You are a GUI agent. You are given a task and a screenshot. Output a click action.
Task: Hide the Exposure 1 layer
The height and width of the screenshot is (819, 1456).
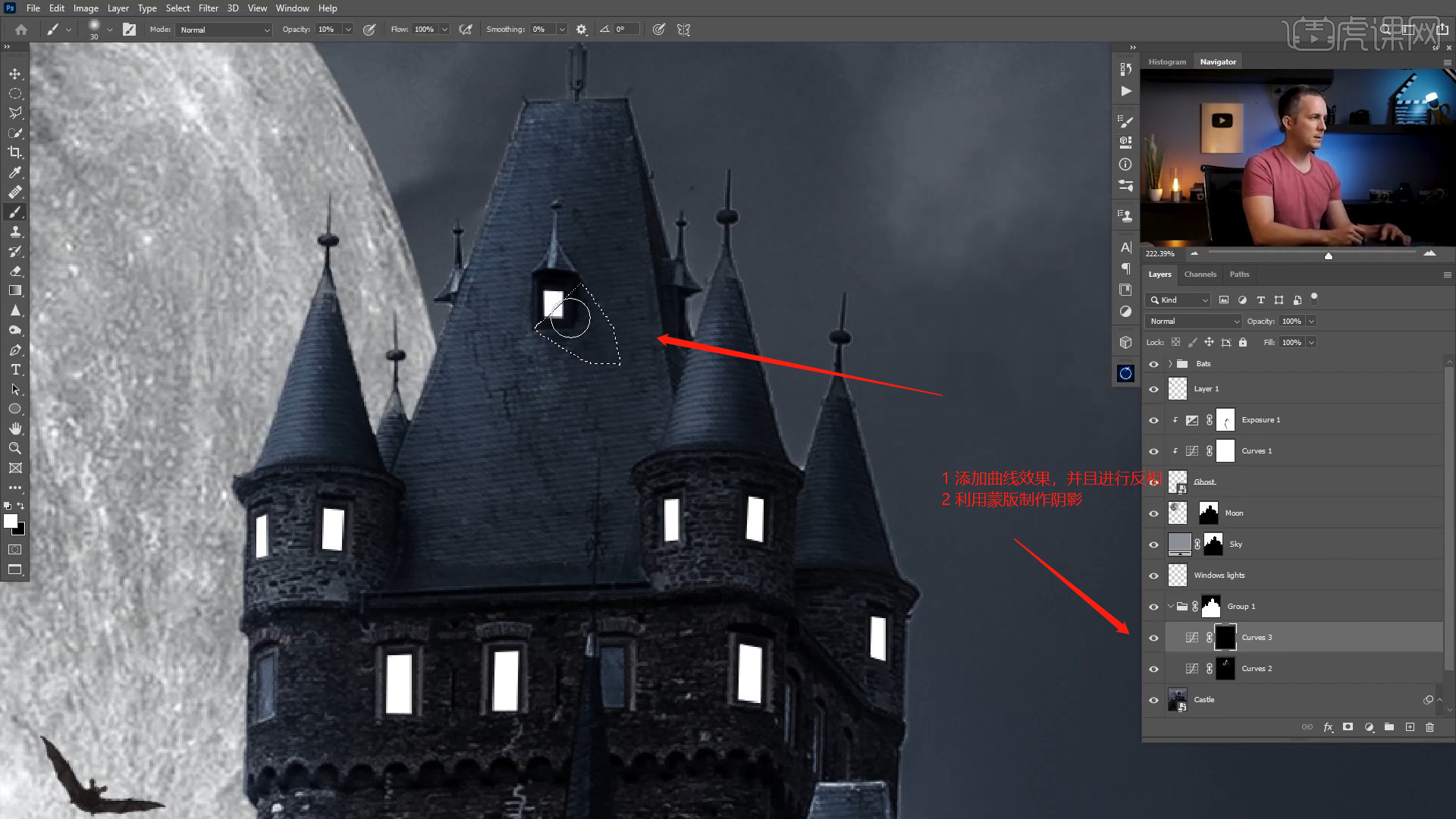(x=1154, y=420)
